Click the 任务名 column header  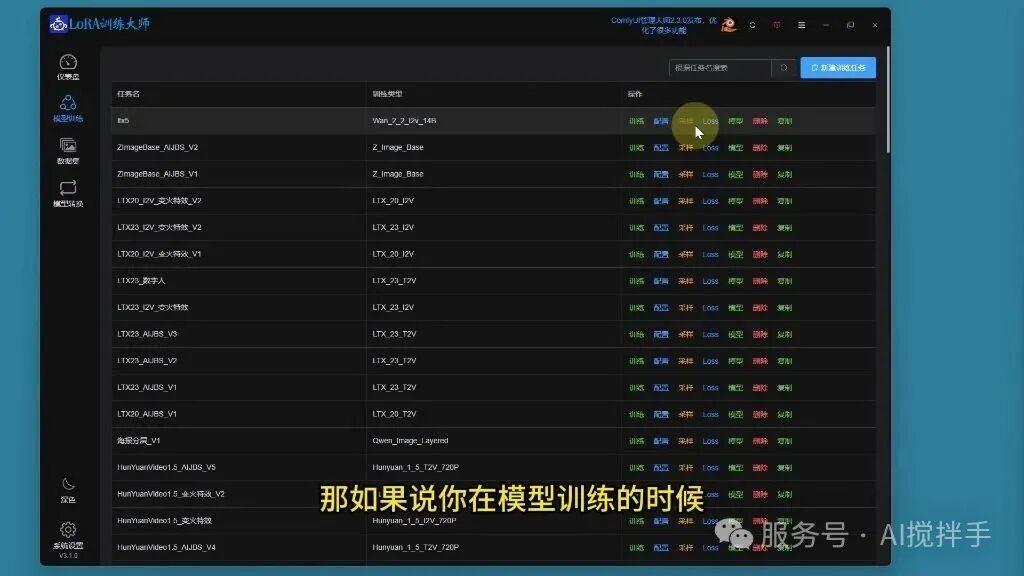(128, 94)
